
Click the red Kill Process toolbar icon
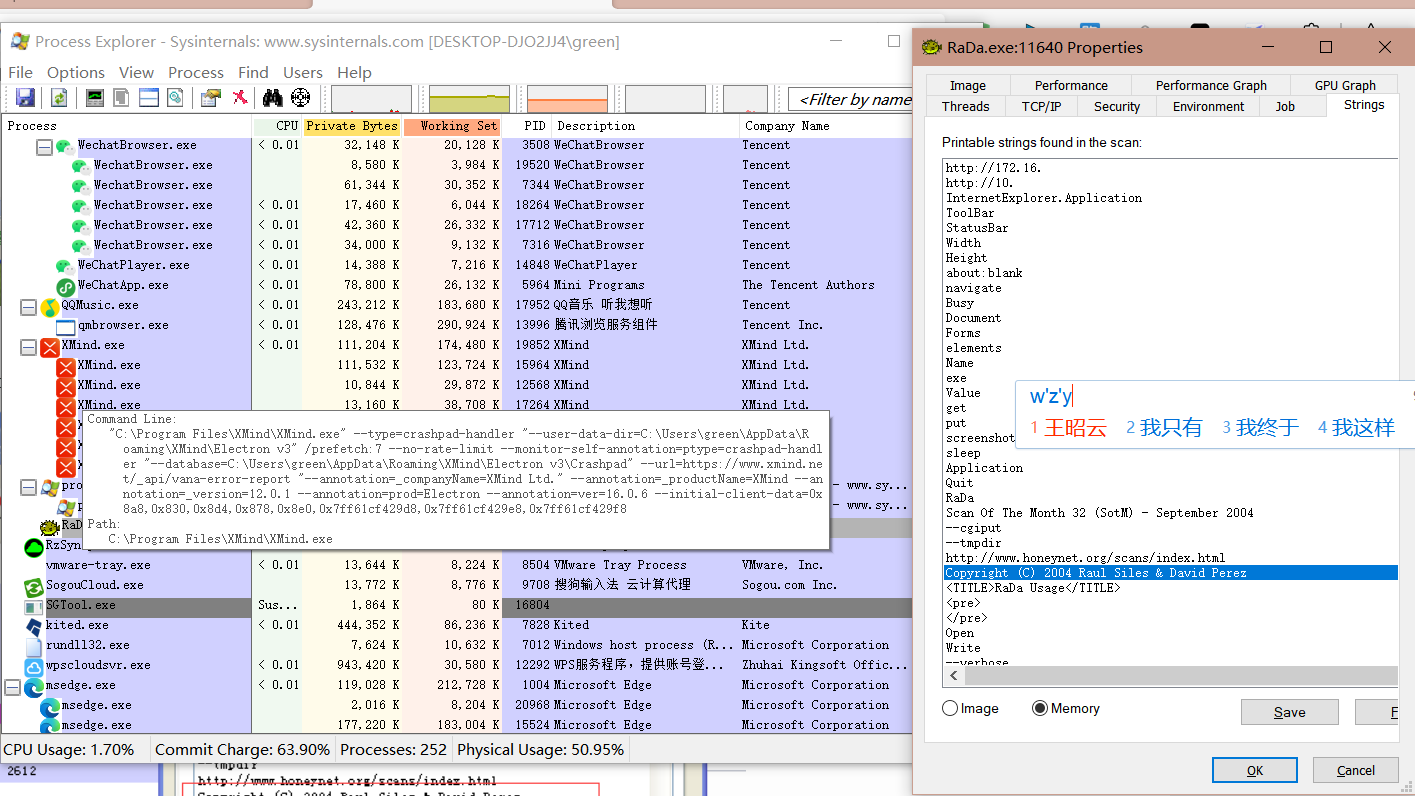(240, 97)
